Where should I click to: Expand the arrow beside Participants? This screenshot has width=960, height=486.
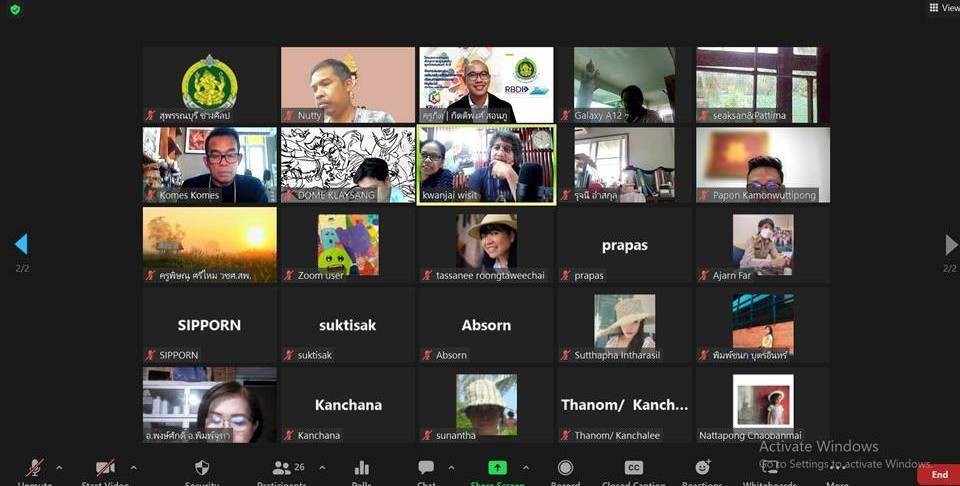click(x=322, y=468)
